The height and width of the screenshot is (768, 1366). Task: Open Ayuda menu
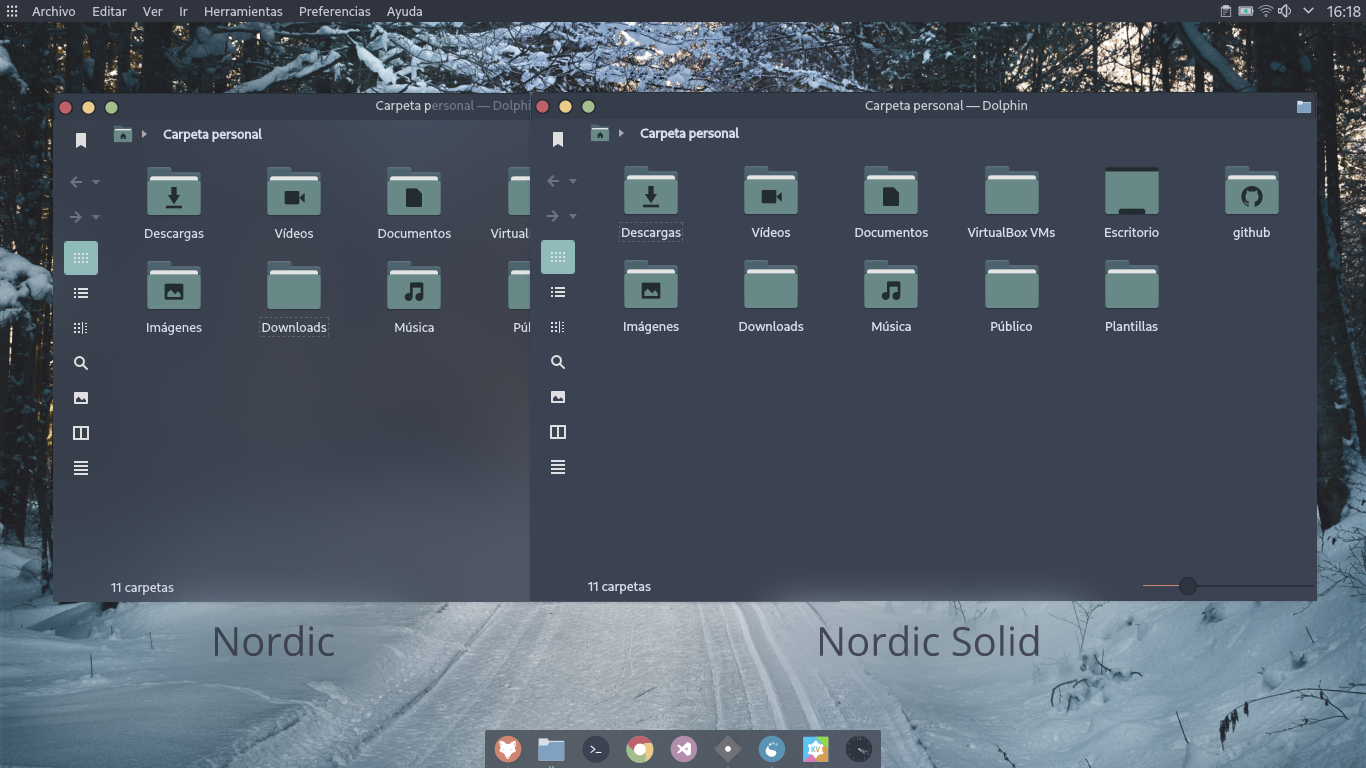tap(404, 11)
